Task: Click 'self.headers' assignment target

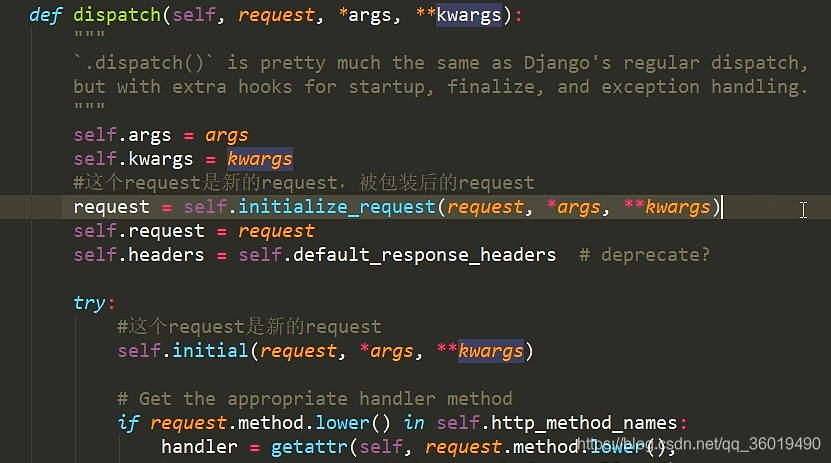Action: [x=138, y=255]
